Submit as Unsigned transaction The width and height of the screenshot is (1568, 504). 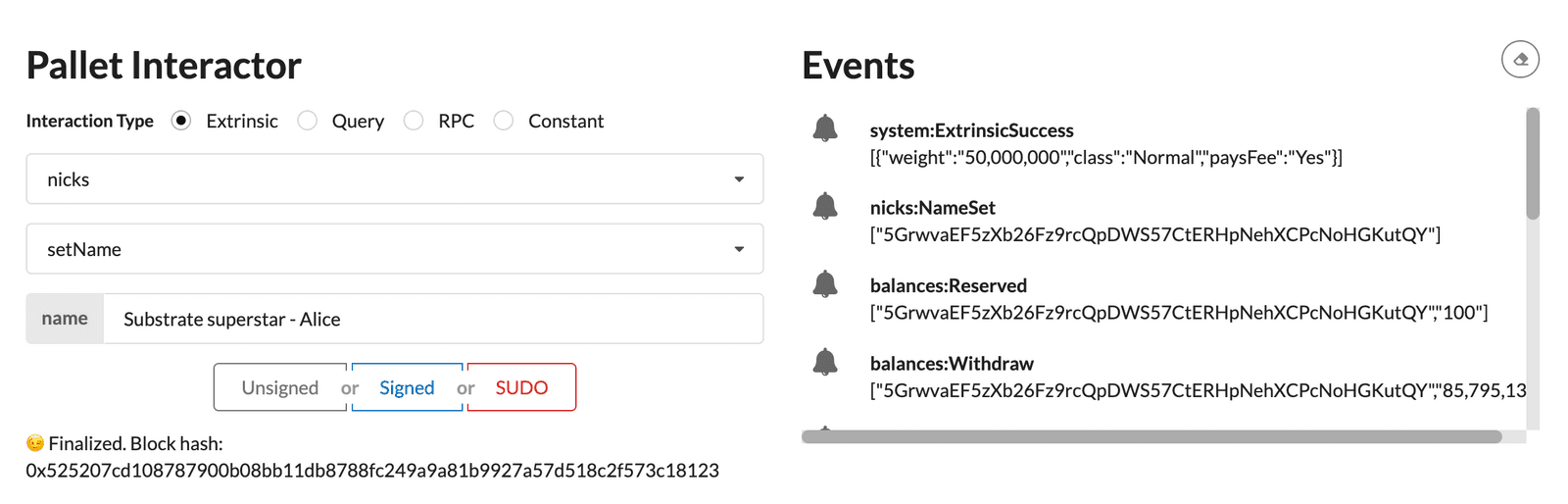click(279, 387)
